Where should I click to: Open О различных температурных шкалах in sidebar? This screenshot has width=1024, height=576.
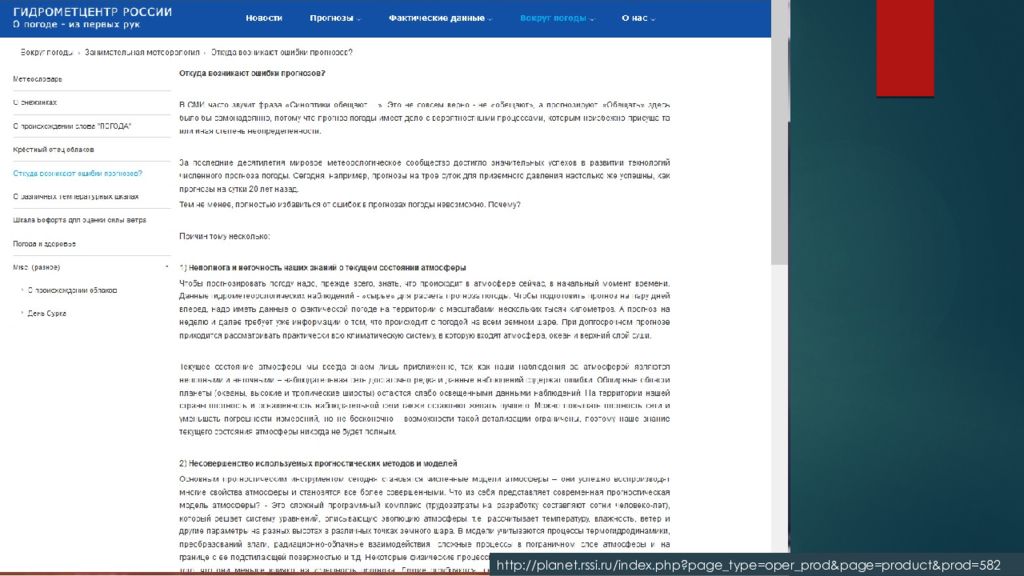tap(76, 197)
